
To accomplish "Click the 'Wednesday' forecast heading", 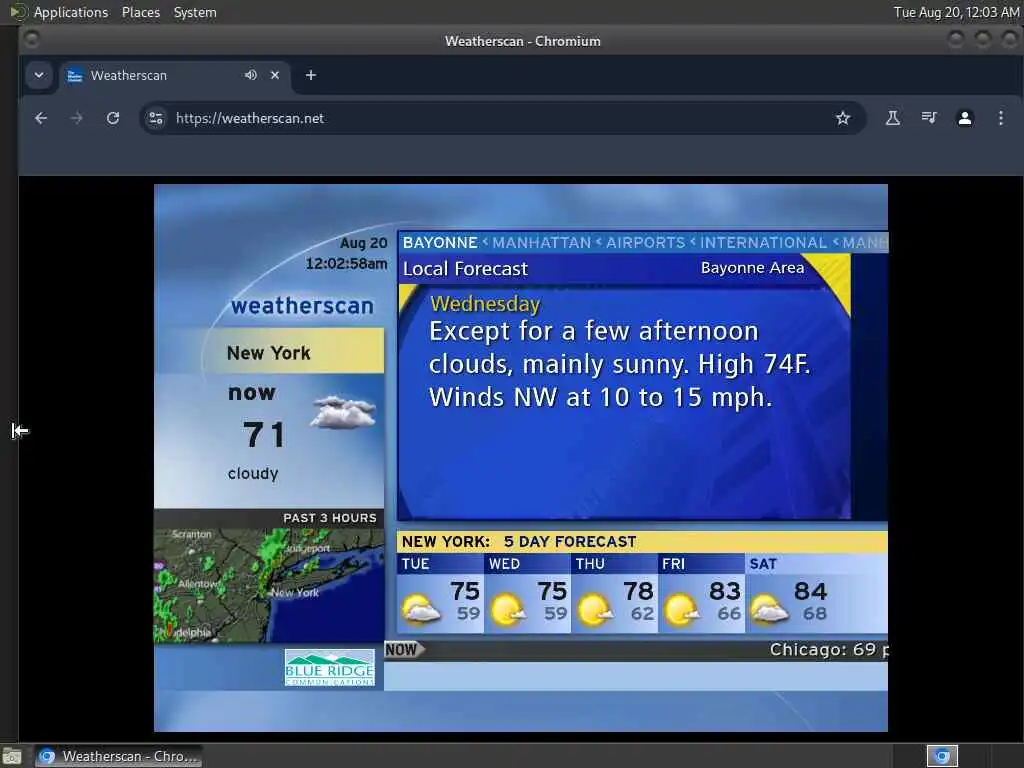I will click(485, 304).
